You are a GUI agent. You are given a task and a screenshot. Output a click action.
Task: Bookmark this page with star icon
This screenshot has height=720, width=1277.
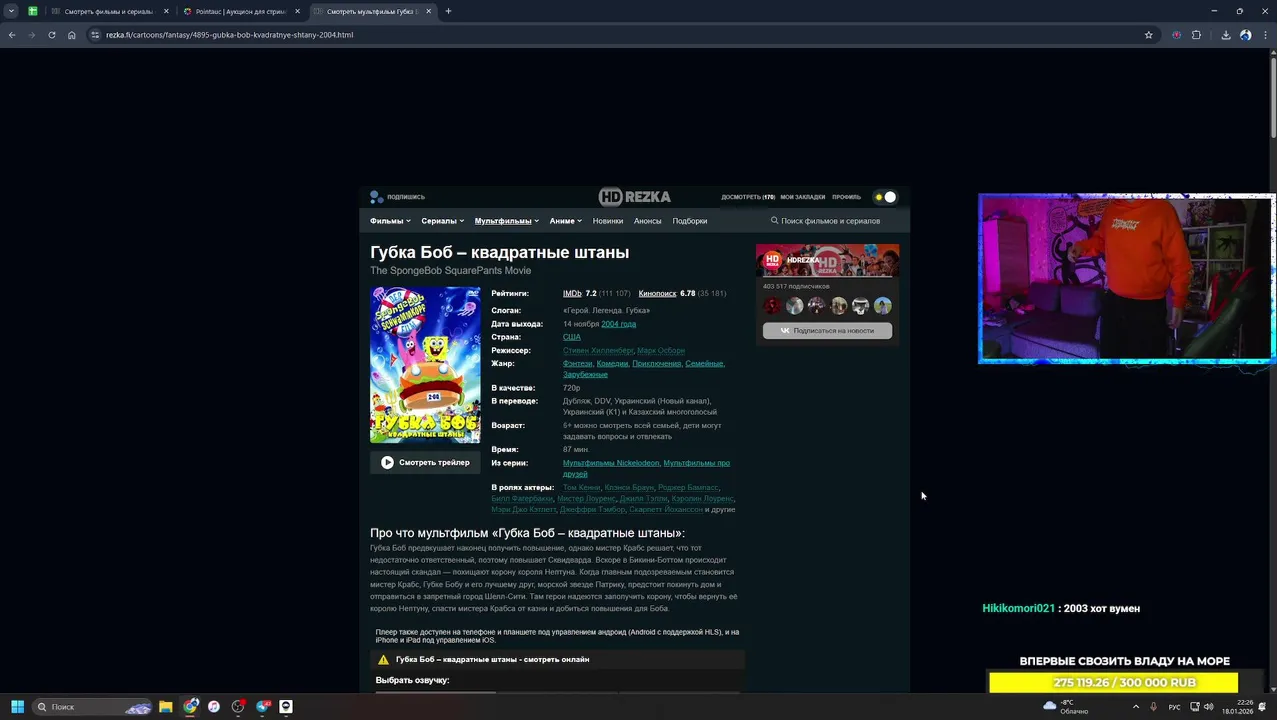coord(1148,35)
